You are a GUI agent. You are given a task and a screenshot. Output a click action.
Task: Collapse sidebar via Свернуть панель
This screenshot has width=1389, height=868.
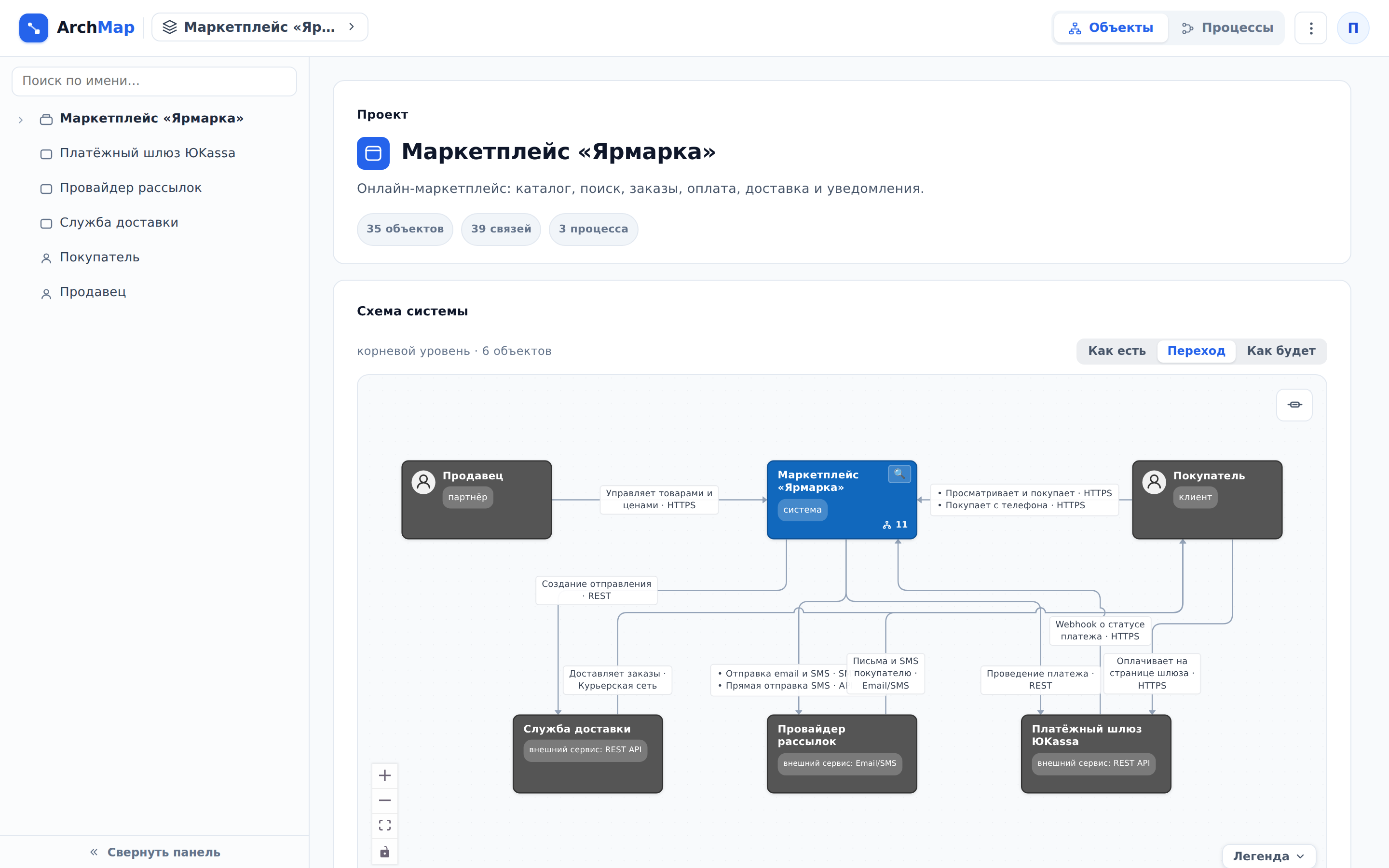pos(154,853)
